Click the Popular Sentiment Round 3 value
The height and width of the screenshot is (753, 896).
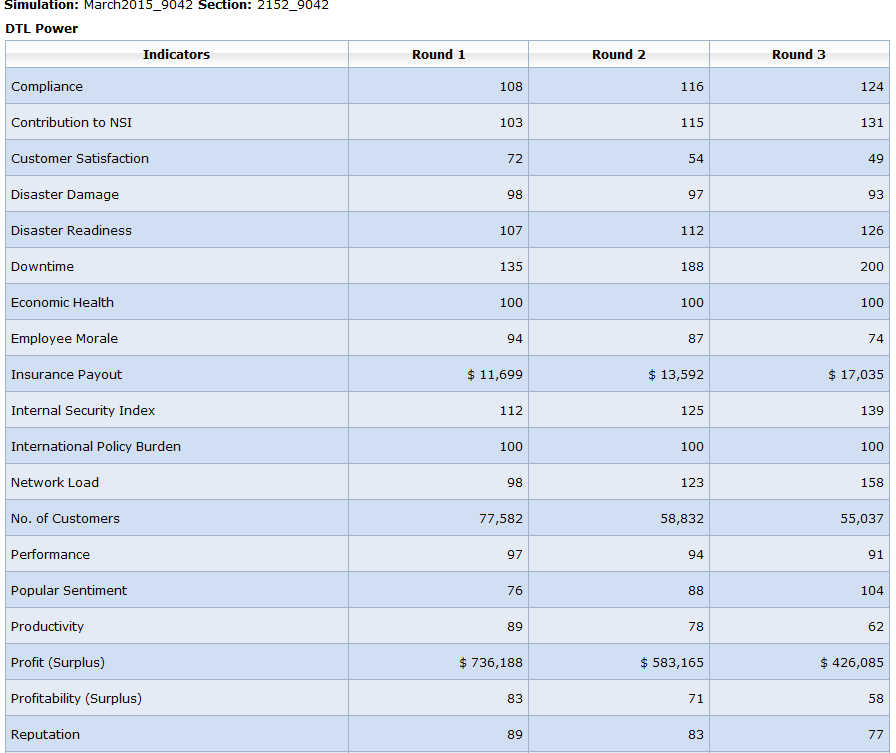871,591
